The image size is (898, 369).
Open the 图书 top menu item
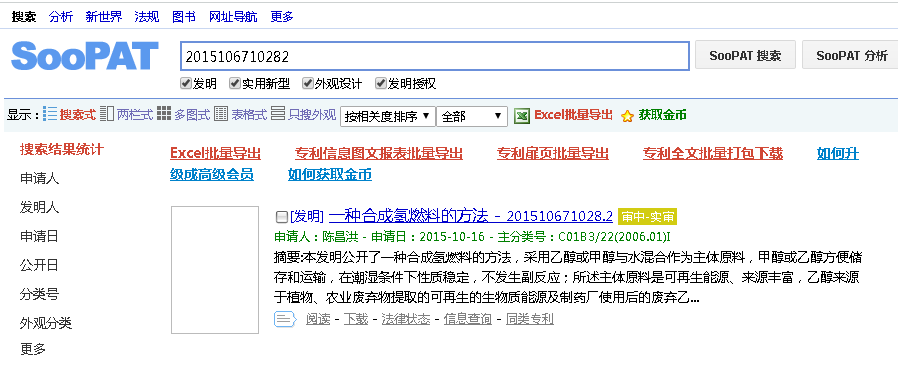click(x=184, y=17)
